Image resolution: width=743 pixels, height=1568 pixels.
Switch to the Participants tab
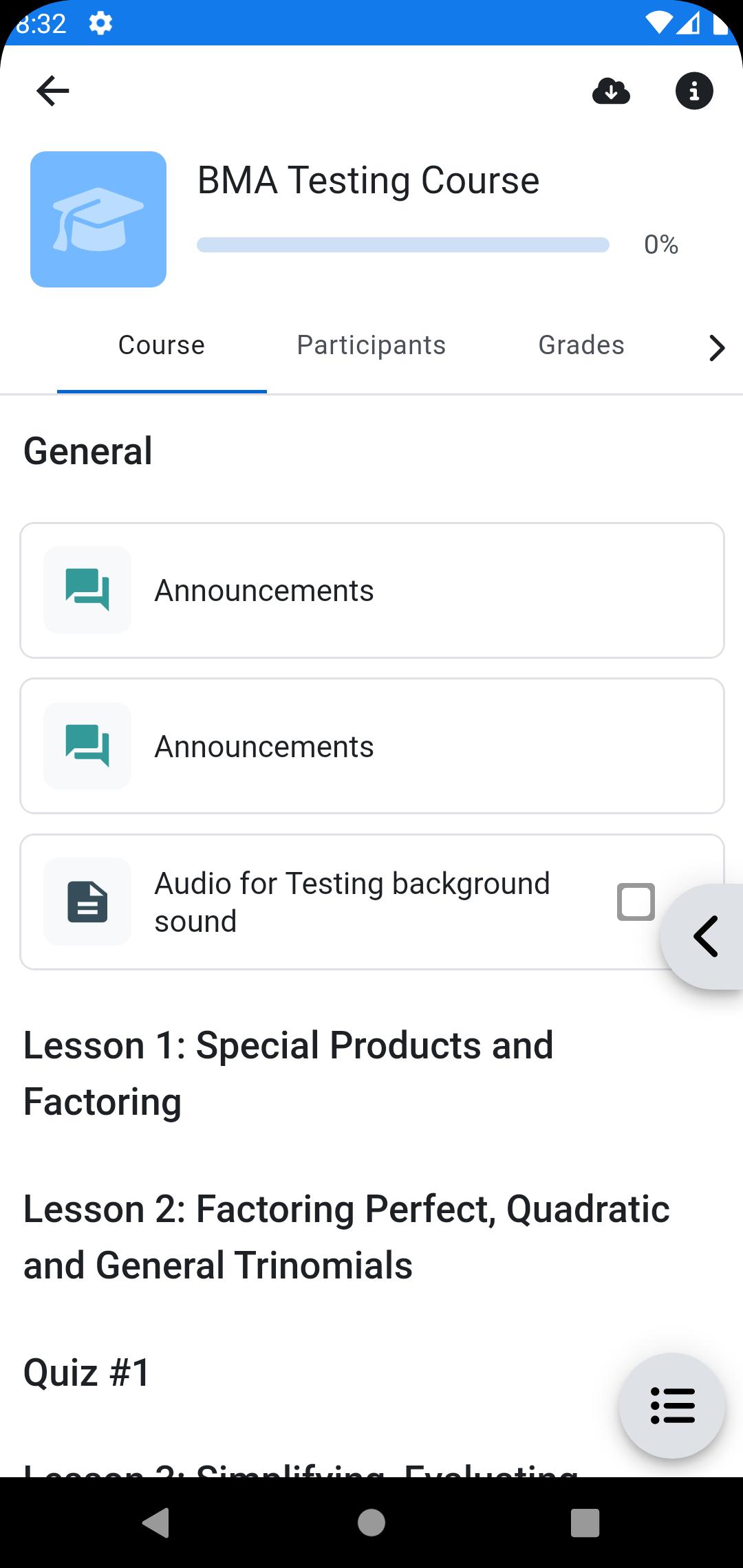tap(371, 345)
